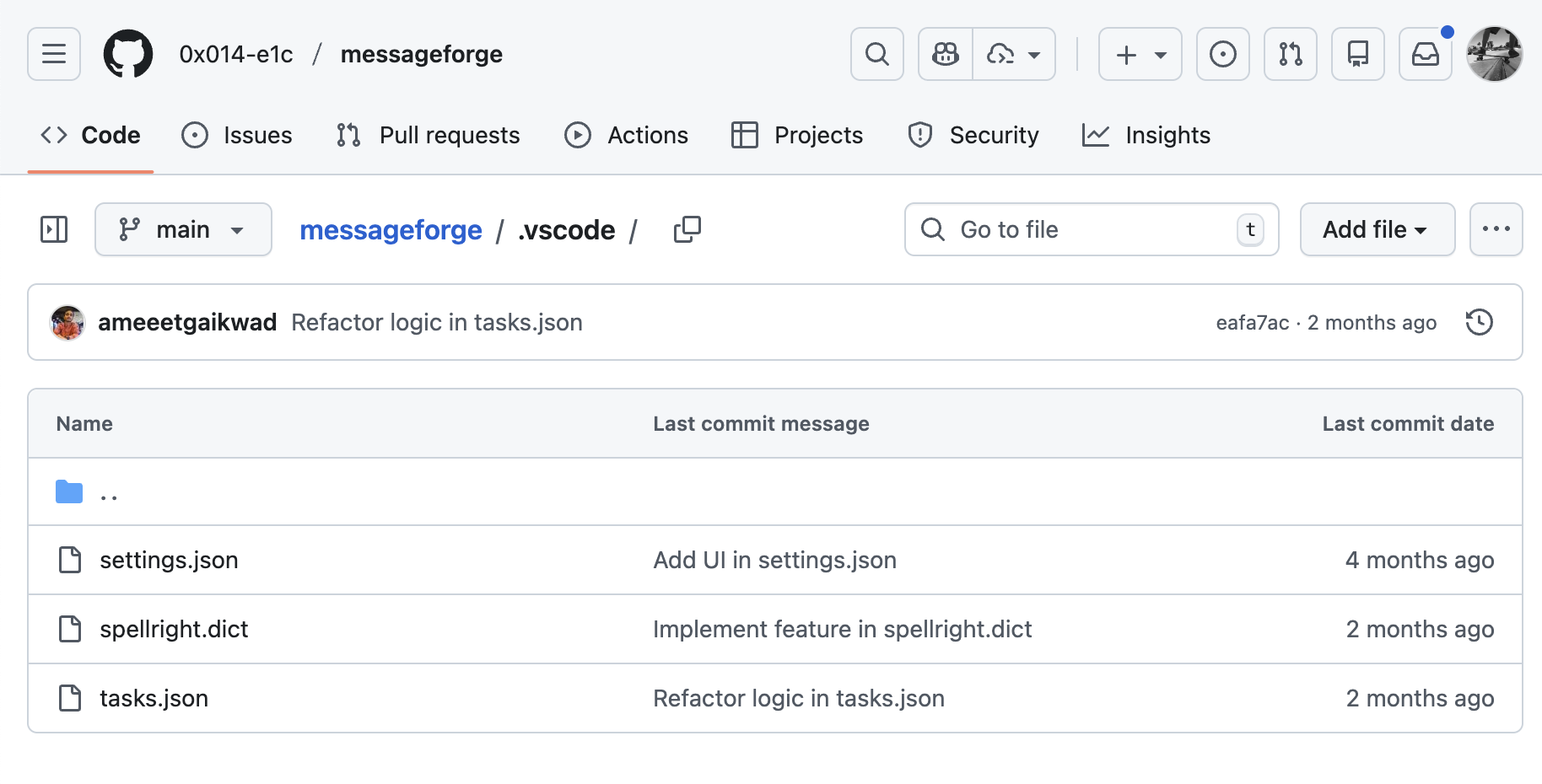This screenshot has height=784, width=1542.
Task: Switch to the Projects tab
Action: pyautogui.click(x=797, y=135)
